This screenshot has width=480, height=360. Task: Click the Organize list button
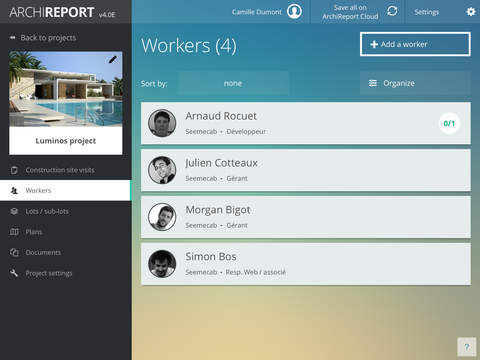click(415, 83)
